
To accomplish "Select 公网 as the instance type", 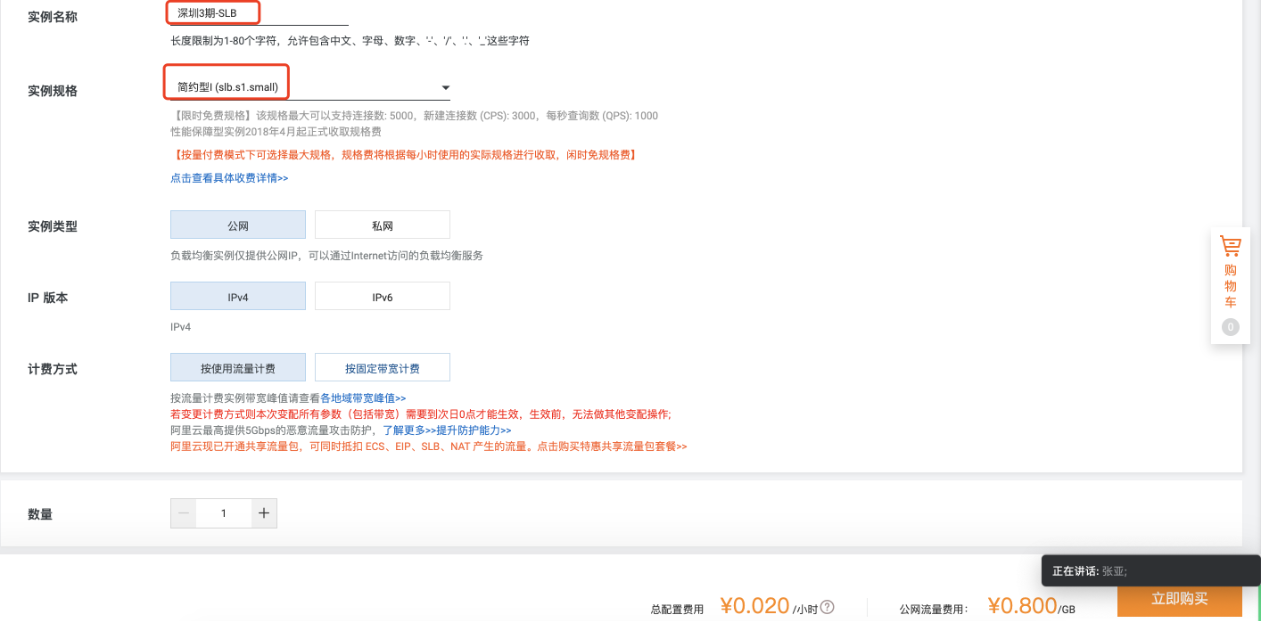I will click(237, 224).
